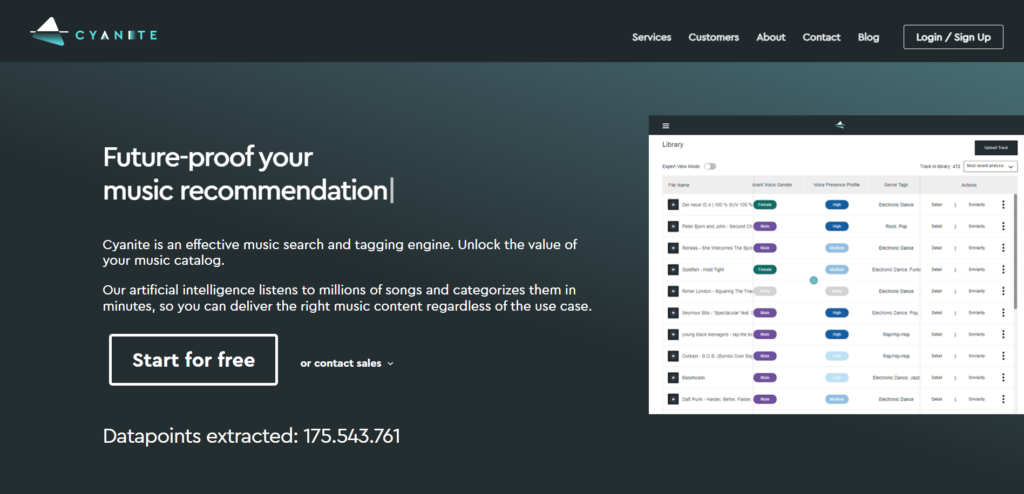Viewport: 1024px width, 494px height.
Task: Play the Goldfish - Hold Tight track
Action: point(673,269)
